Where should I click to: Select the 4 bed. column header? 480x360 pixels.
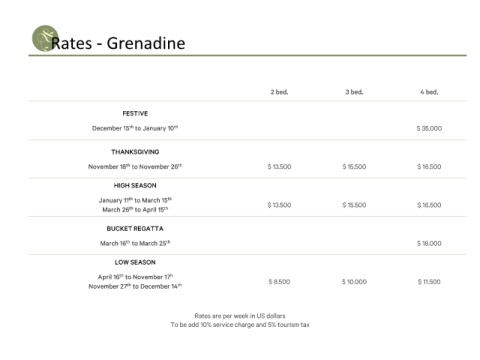click(429, 92)
